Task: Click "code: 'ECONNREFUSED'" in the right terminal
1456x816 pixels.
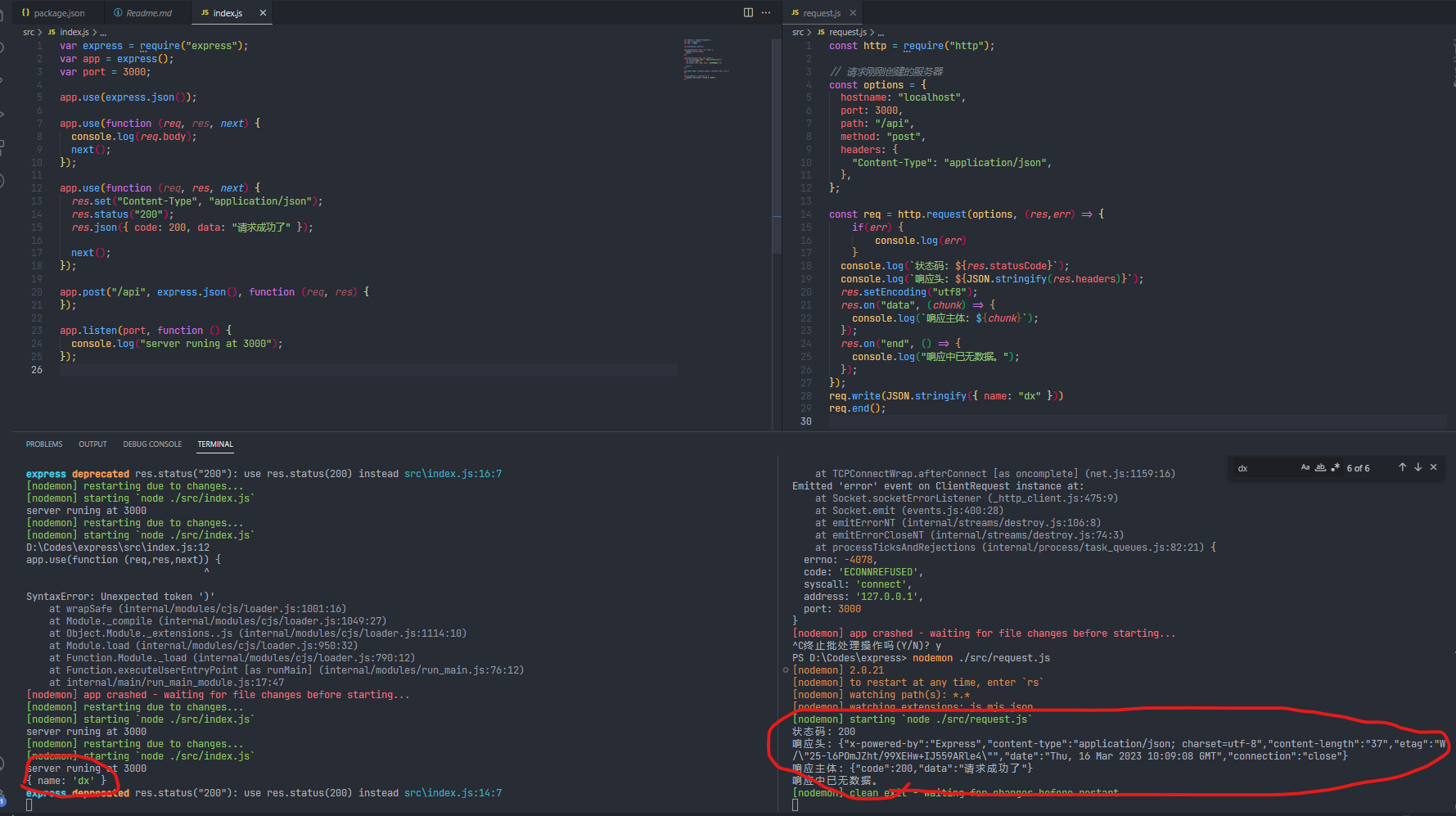Action: [863, 572]
